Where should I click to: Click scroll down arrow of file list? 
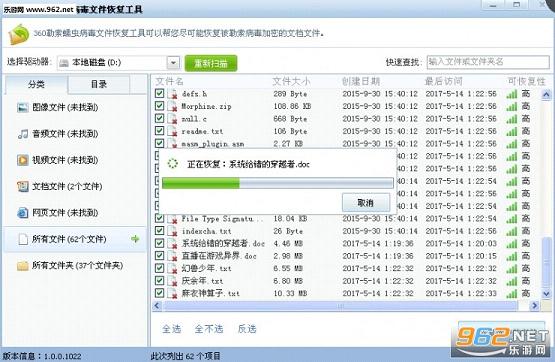(x=546, y=294)
